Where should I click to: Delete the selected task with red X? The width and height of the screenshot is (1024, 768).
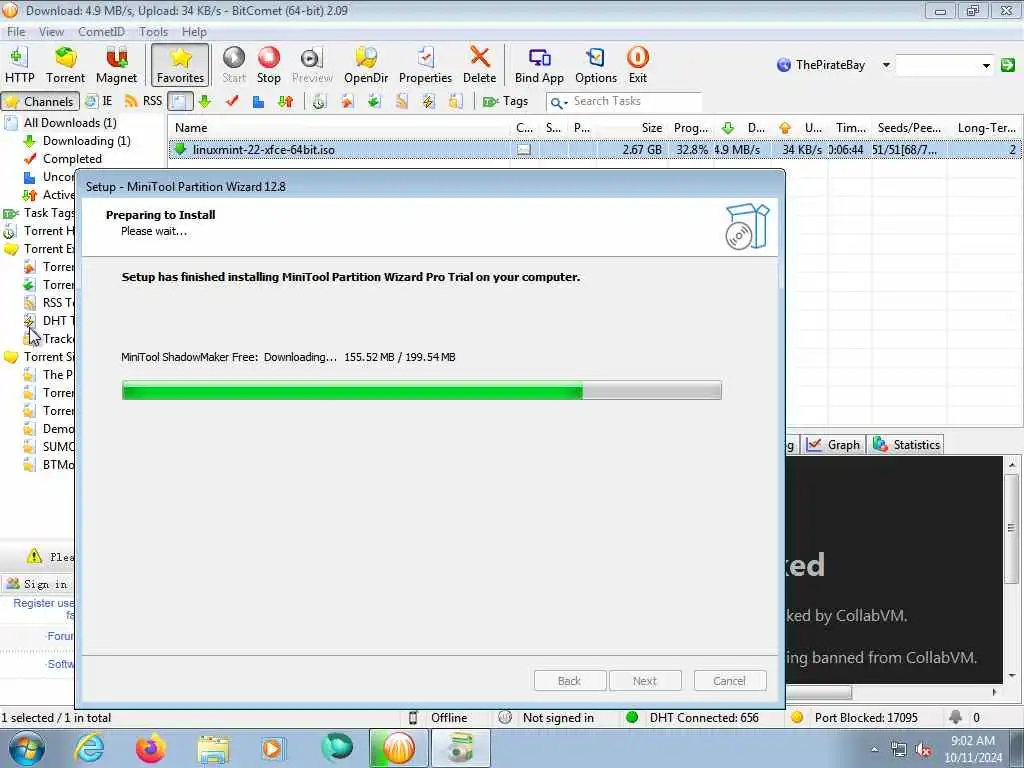pyautogui.click(x=479, y=65)
